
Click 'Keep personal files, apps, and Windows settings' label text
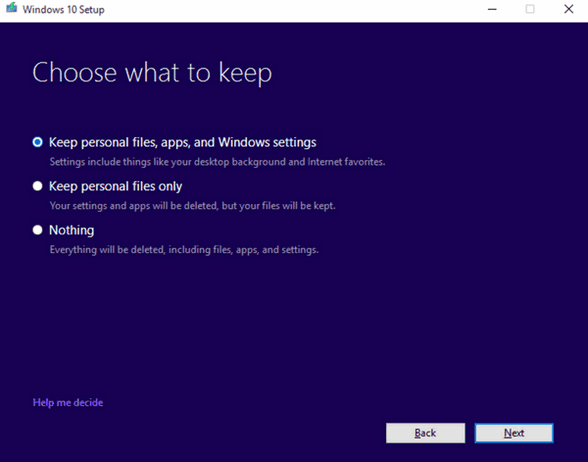pyautogui.click(x=183, y=142)
